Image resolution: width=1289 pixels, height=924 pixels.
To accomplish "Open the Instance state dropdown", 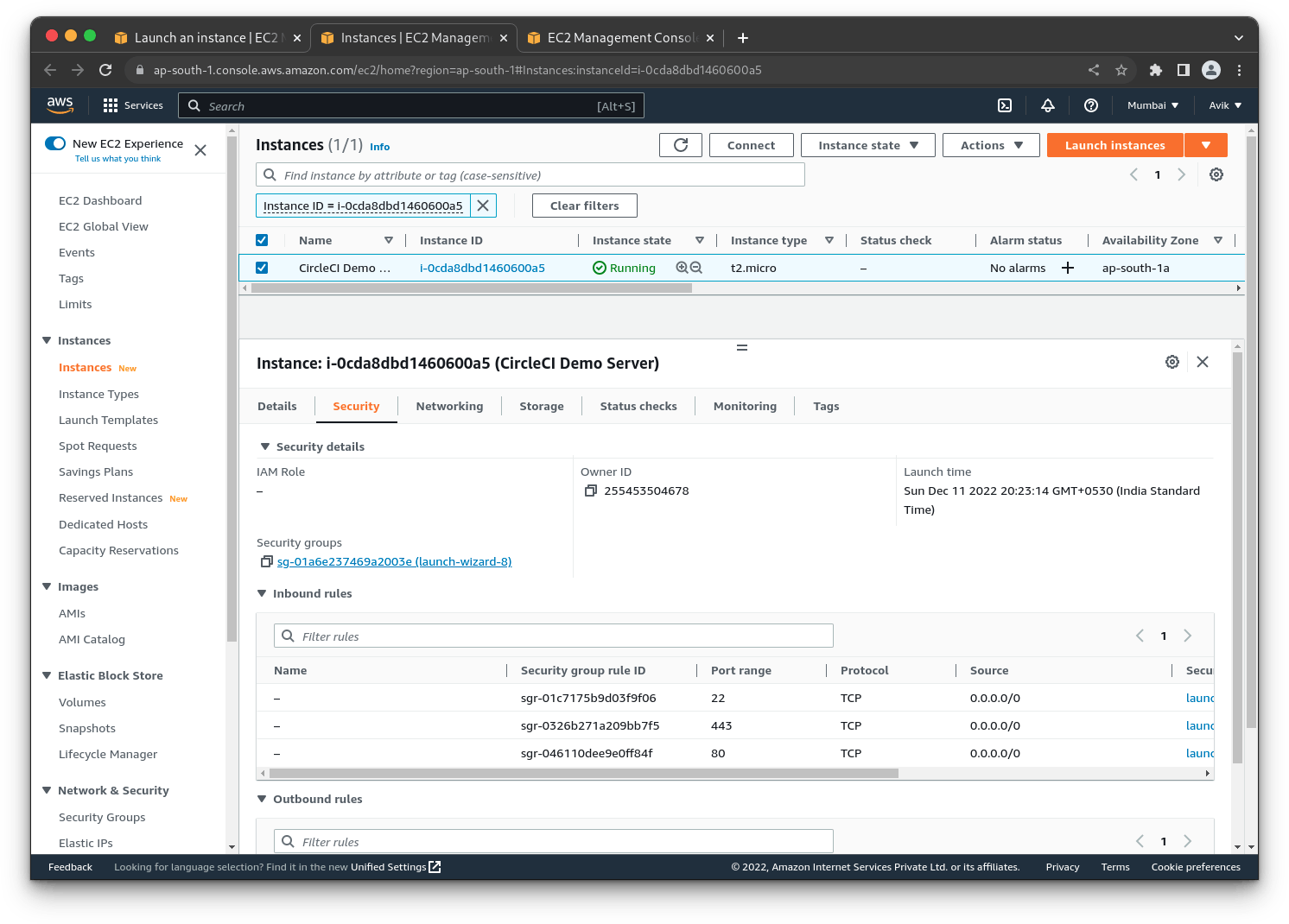I will tap(867, 144).
